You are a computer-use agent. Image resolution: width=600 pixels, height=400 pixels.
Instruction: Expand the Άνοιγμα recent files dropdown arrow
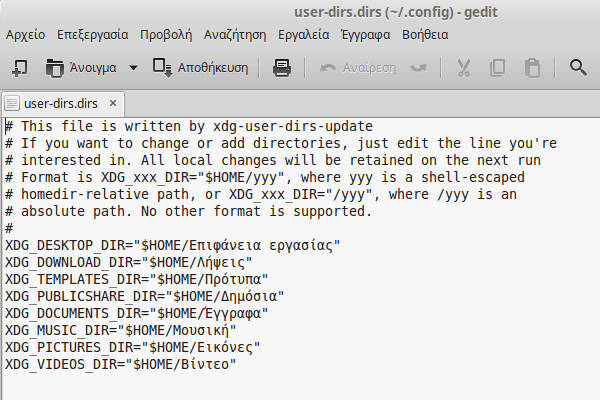[x=133, y=68]
